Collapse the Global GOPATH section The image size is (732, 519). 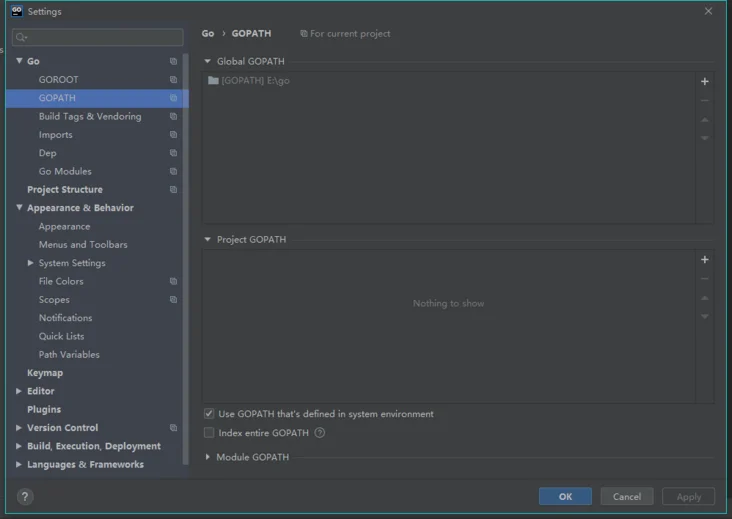click(207, 61)
